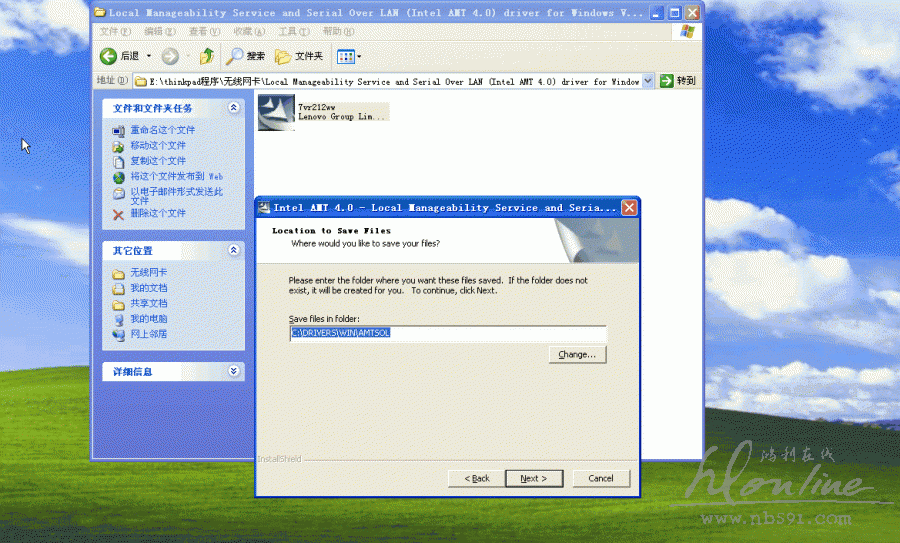Click the Up folder icon in Explorer toolbar
900x543 pixels.
(x=207, y=56)
